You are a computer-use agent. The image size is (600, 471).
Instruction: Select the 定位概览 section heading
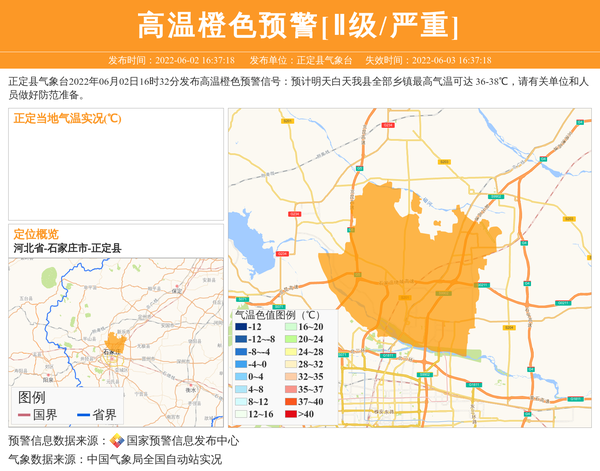[36, 233]
